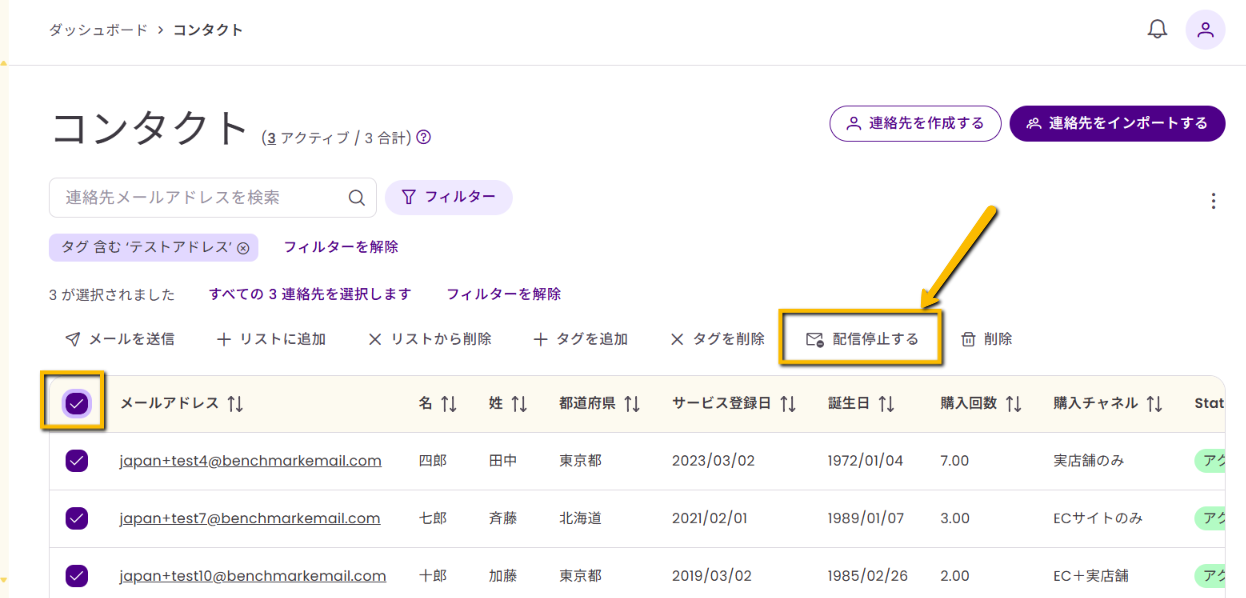Open the user profile avatar menu
Viewport: 1246px width, 598px height.
pos(1205,29)
